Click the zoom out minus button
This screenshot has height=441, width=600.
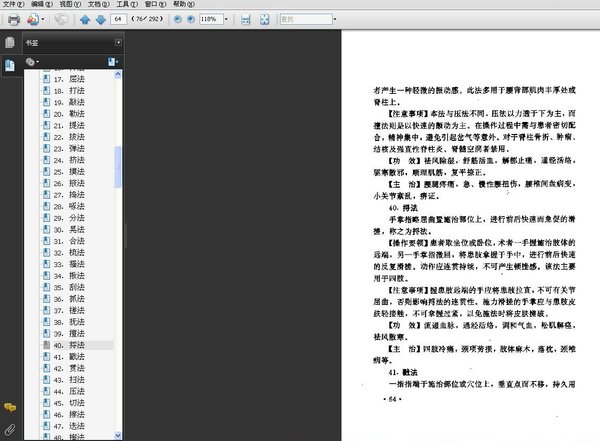(177, 19)
